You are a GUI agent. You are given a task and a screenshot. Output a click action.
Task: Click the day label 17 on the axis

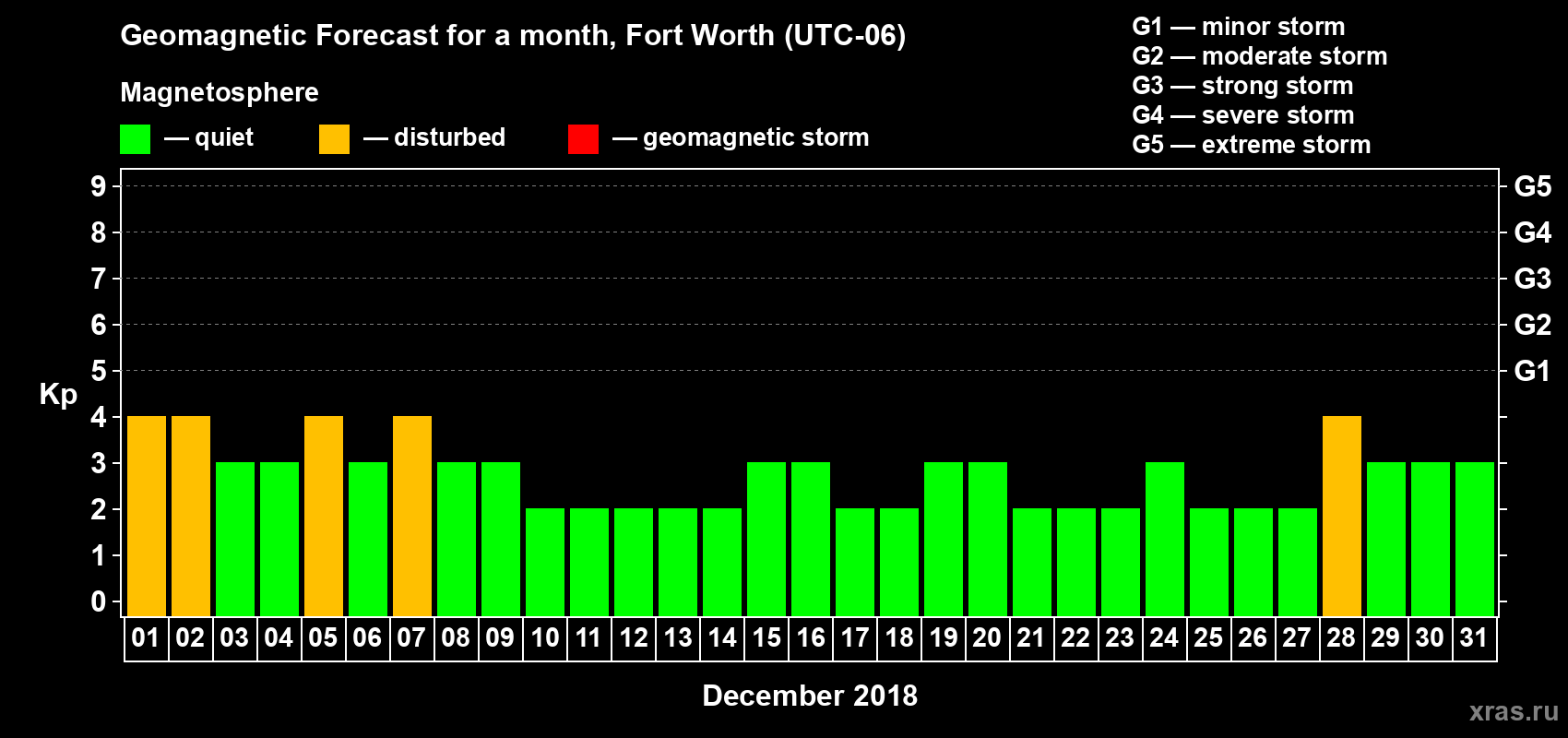pyautogui.click(x=854, y=637)
